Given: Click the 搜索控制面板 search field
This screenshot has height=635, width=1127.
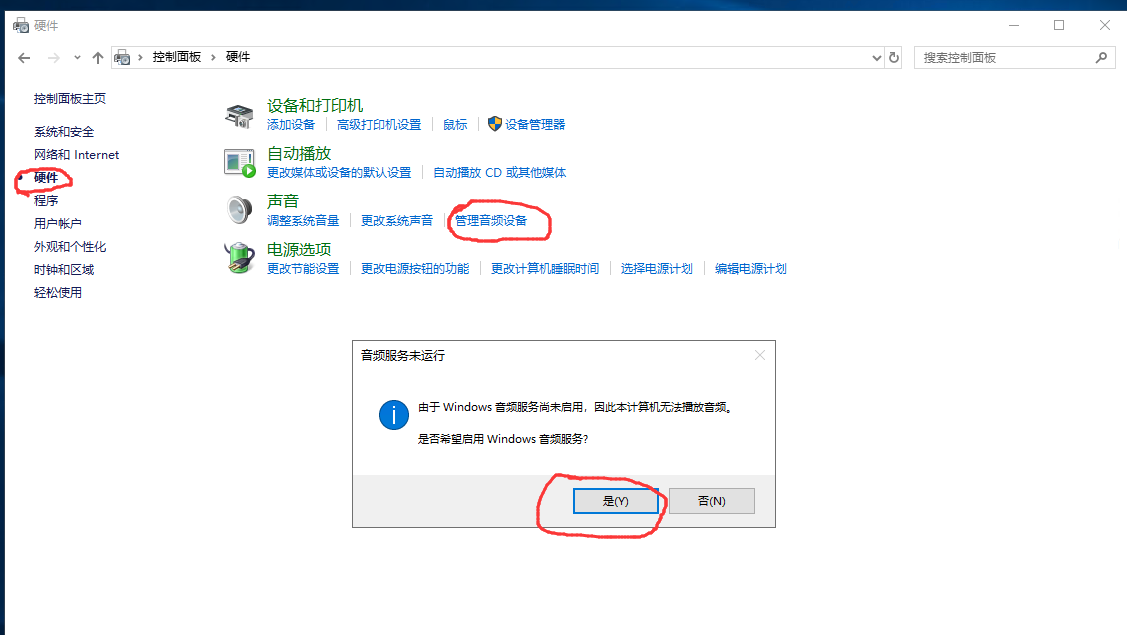Looking at the screenshot, I should pyautogui.click(x=1003, y=58).
